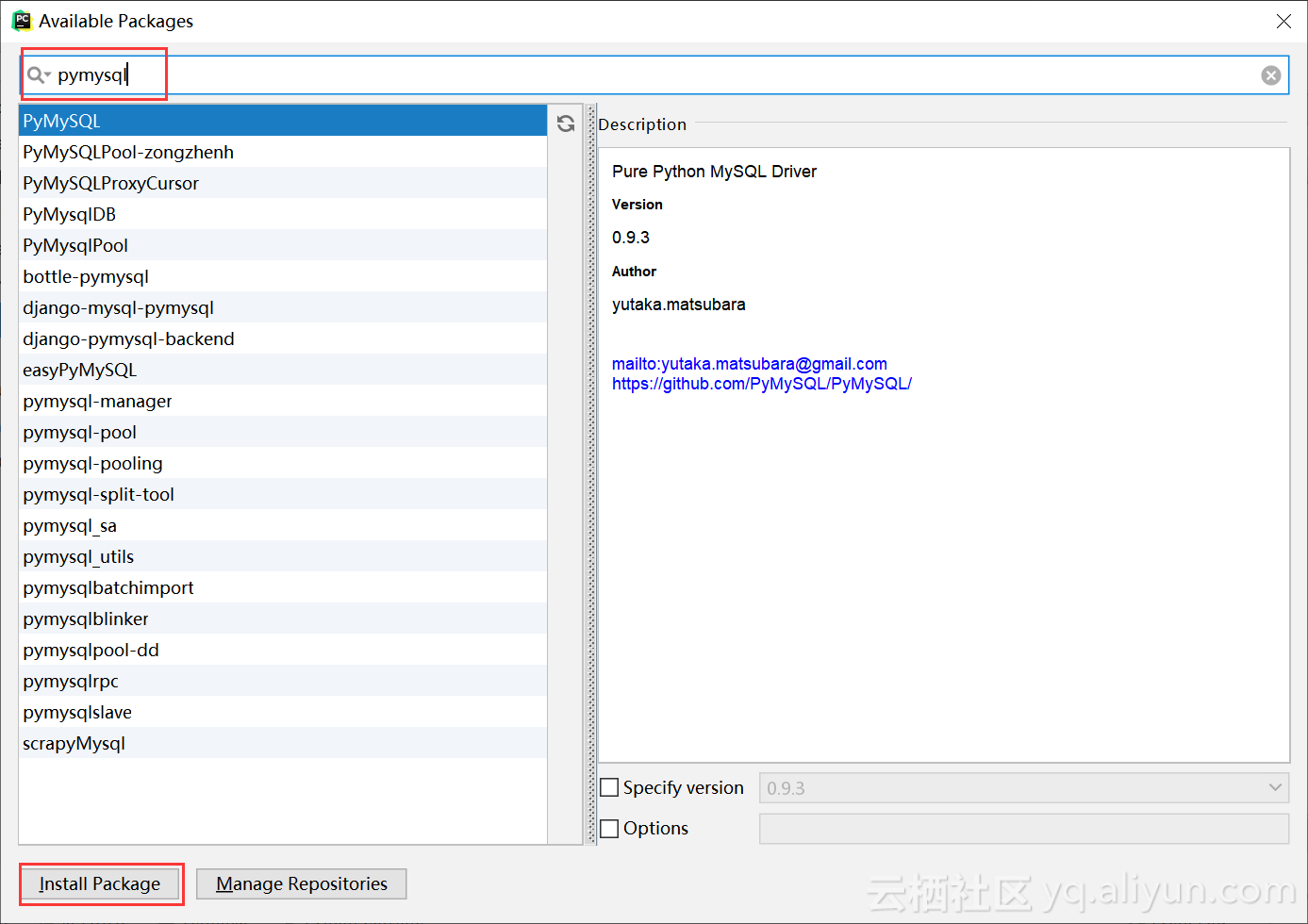
Task: Focus the pymysql search input field
Action: point(655,74)
